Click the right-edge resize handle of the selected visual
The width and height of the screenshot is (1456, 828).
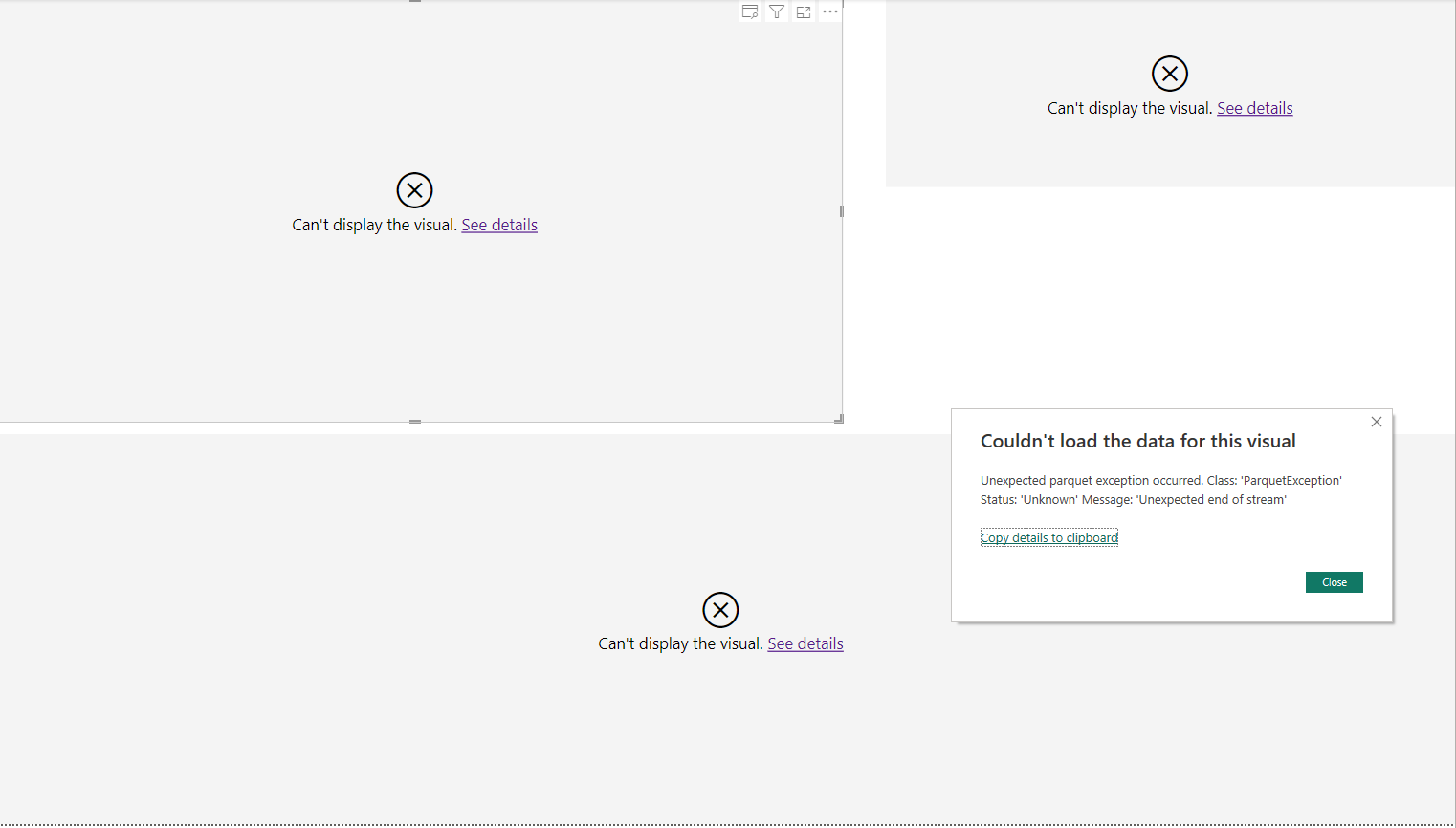pos(841,211)
